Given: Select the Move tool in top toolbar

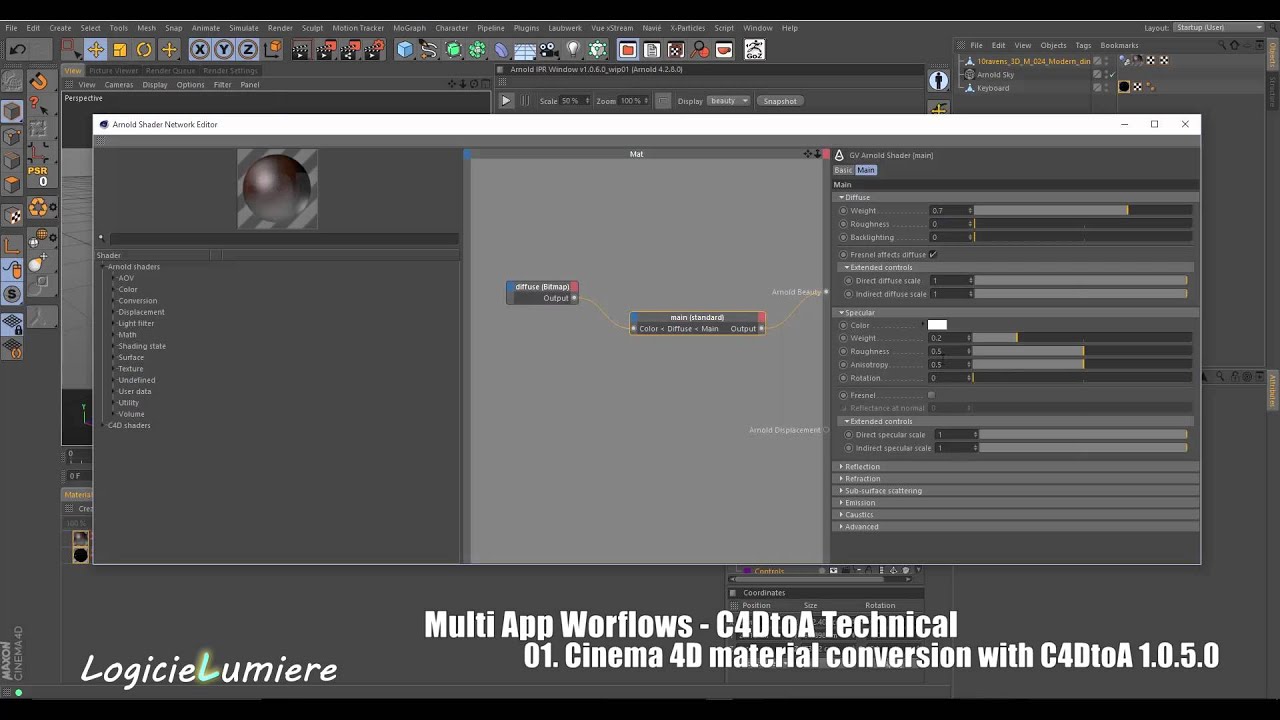Looking at the screenshot, I should (x=95, y=49).
